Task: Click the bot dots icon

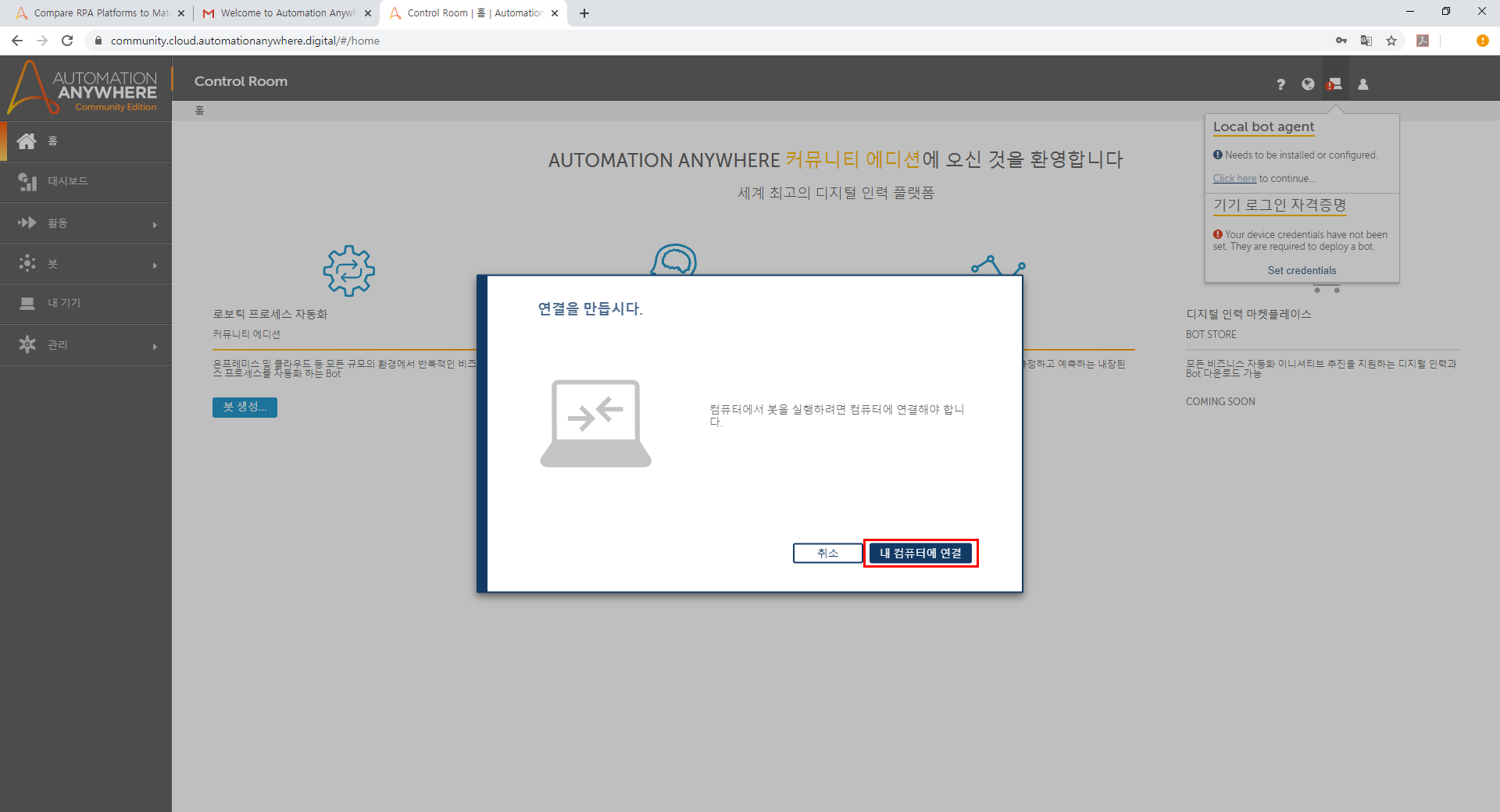Action: [x=27, y=263]
